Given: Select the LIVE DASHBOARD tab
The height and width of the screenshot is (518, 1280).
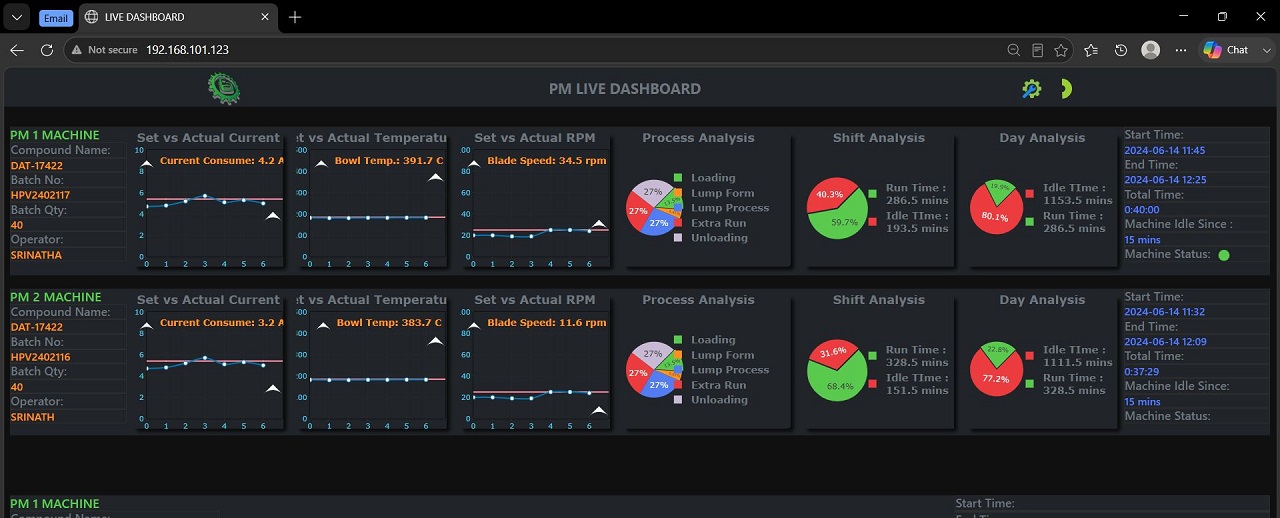Looking at the screenshot, I should coord(178,17).
